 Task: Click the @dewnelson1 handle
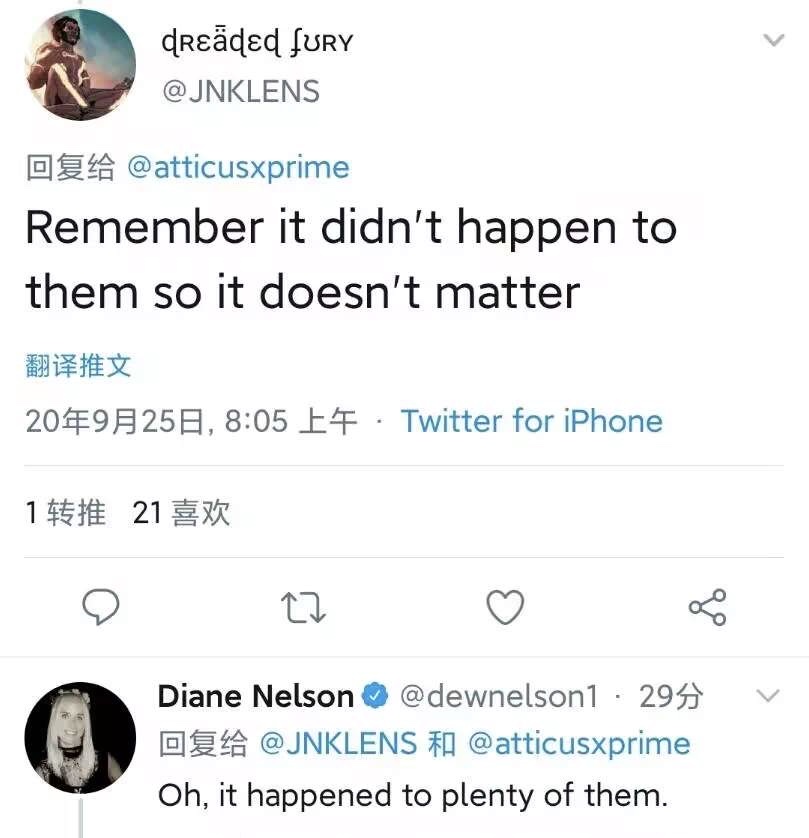498,696
